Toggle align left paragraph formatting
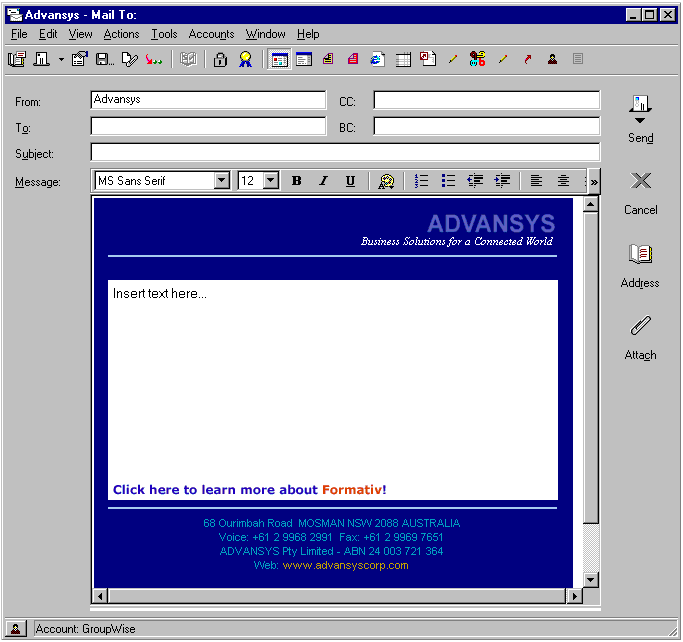The image size is (683, 642). click(536, 181)
